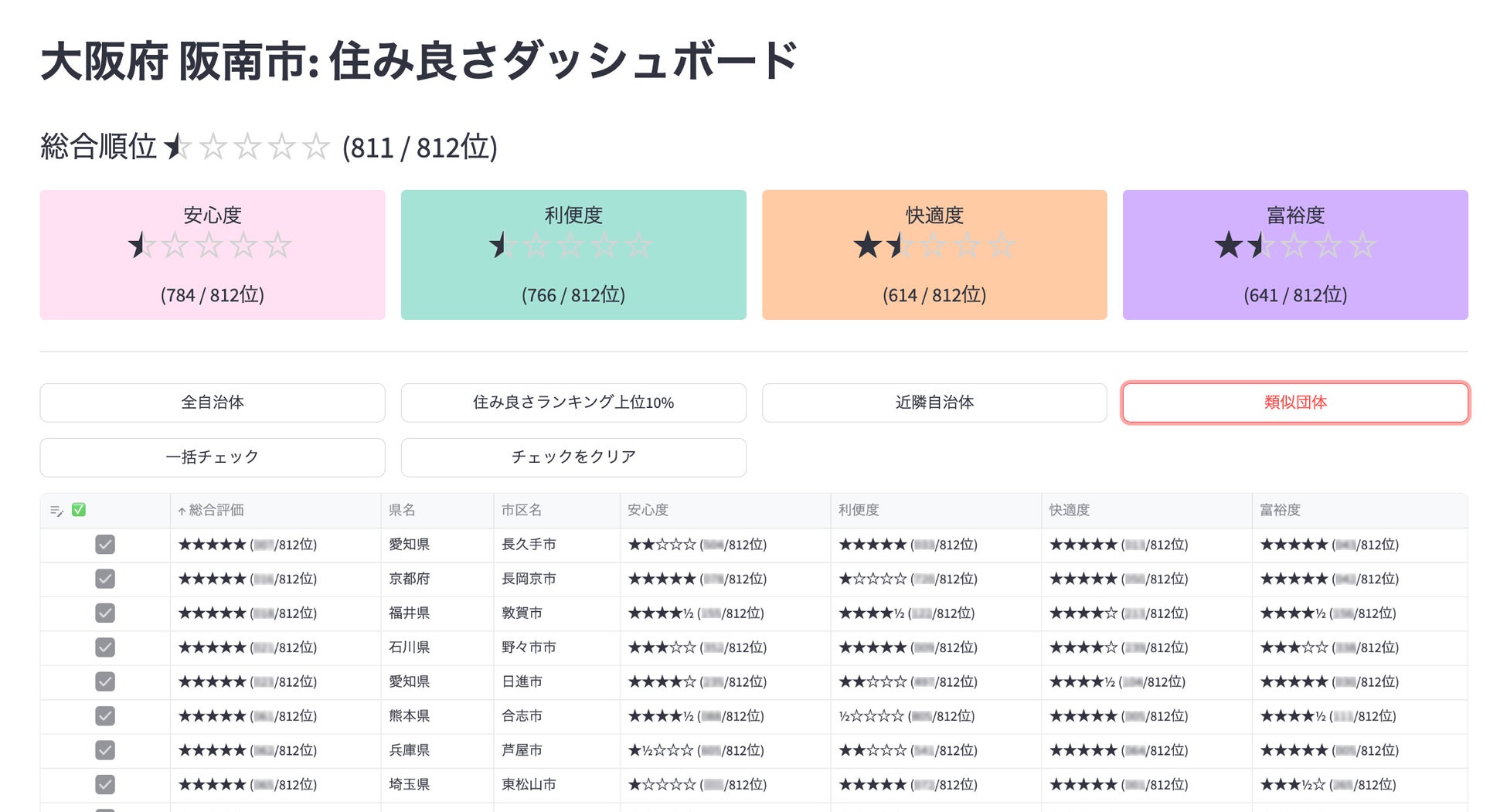Toggle checkbox for 敦賀市 row

click(105, 613)
